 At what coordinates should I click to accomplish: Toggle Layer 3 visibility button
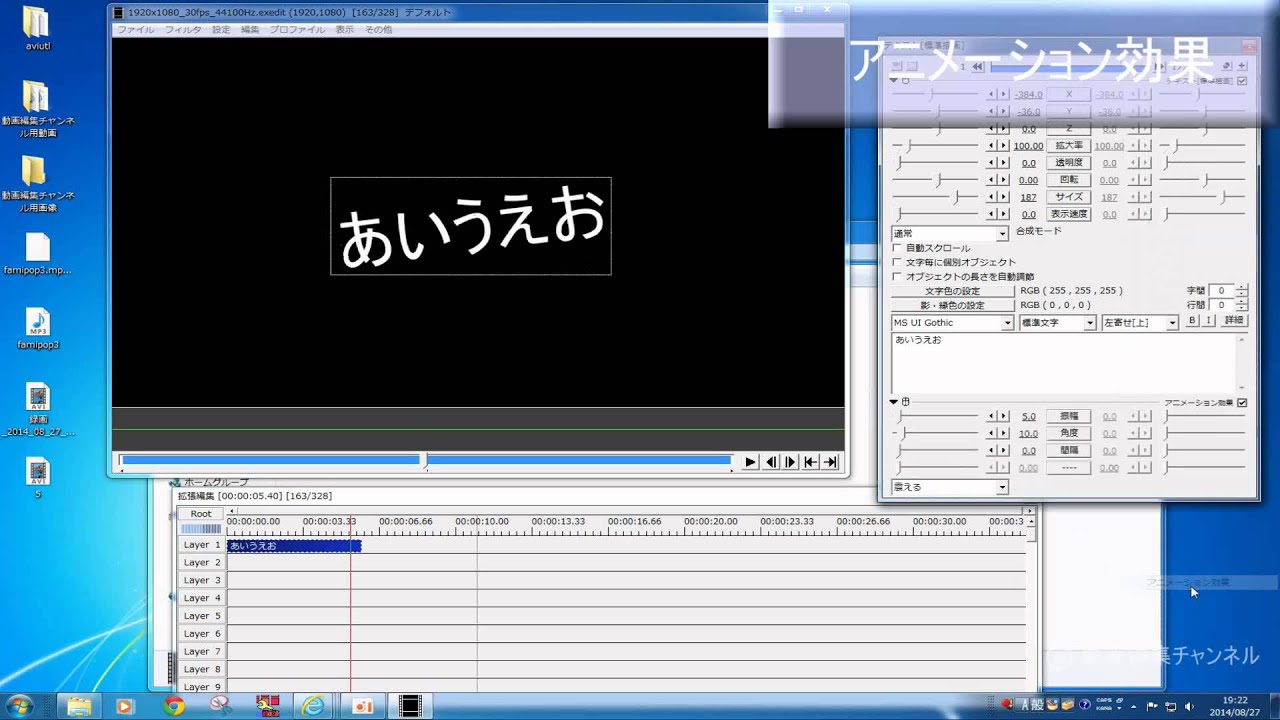tap(201, 581)
